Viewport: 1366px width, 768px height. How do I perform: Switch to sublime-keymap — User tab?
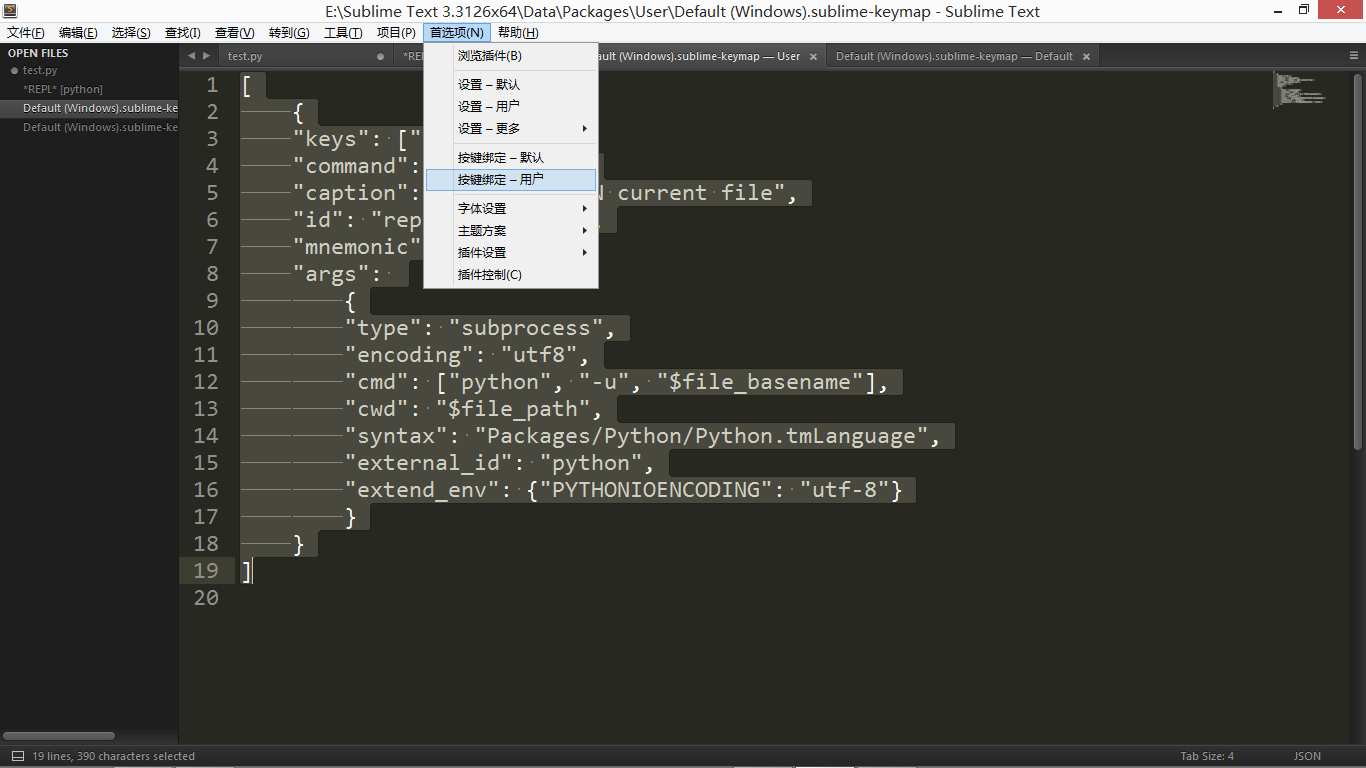700,57
